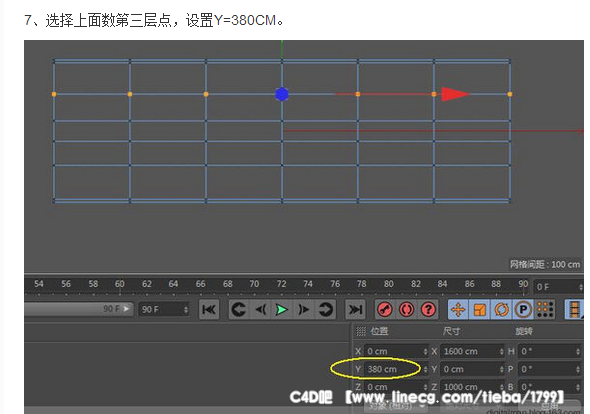
Task: Click the 网格间距 : 100 cm label
Action: pos(545,264)
